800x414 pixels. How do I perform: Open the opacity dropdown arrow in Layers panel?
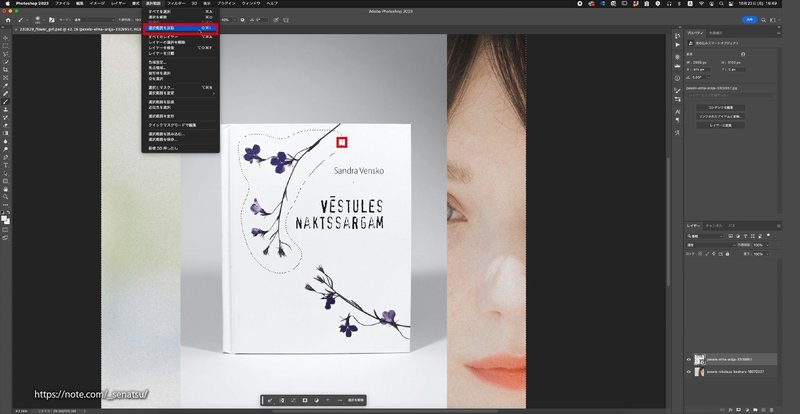(767, 245)
